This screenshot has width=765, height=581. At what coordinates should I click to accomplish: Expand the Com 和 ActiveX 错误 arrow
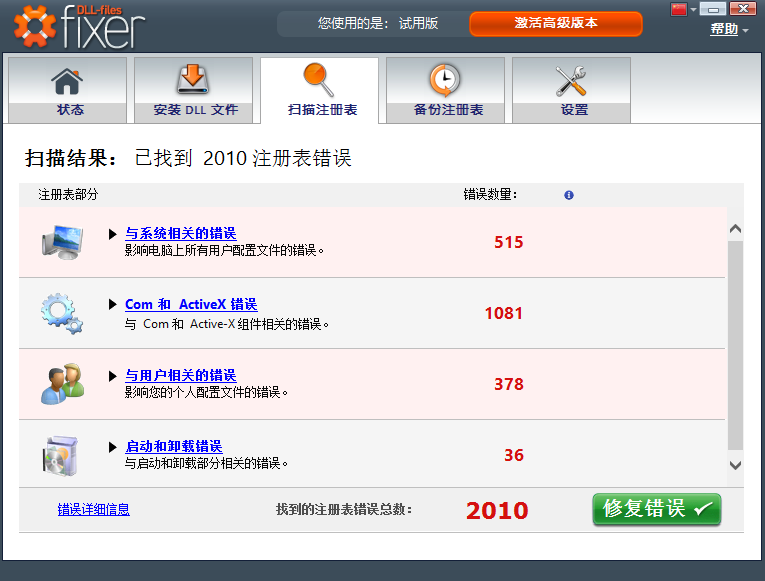coord(113,305)
